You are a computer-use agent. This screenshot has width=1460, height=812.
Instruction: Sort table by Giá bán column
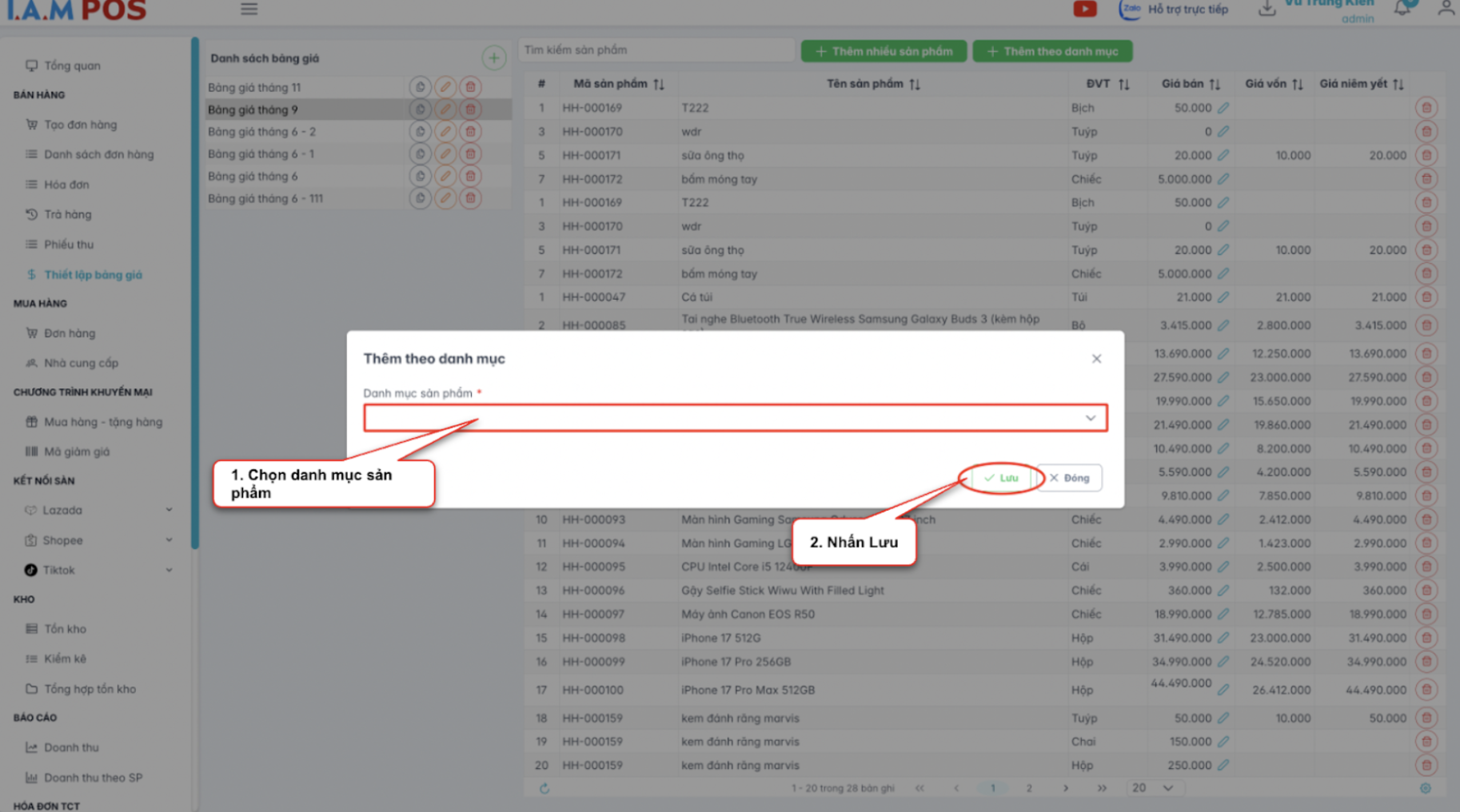(1215, 84)
